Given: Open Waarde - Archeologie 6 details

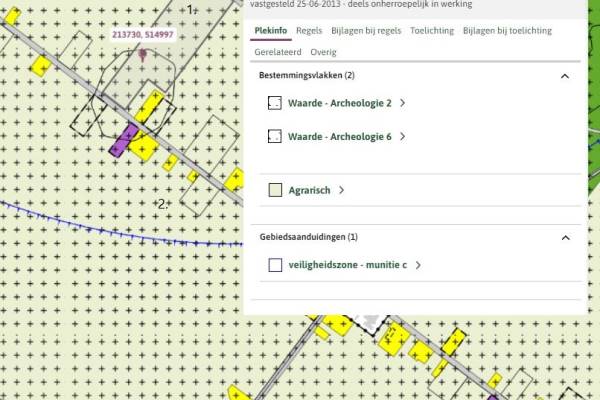Looking at the screenshot, I should pyautogui.click(x=339, y=137).
